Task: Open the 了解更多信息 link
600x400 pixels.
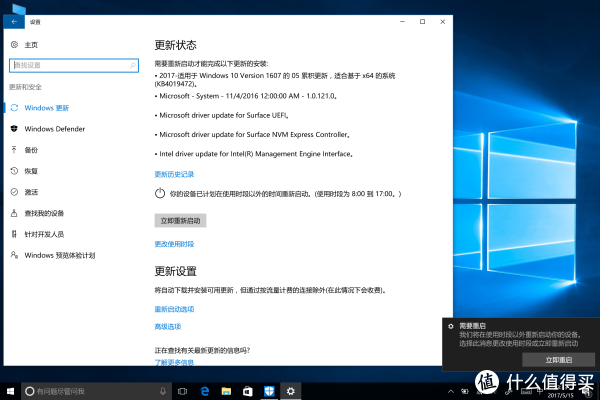Action: coord(174,362)
